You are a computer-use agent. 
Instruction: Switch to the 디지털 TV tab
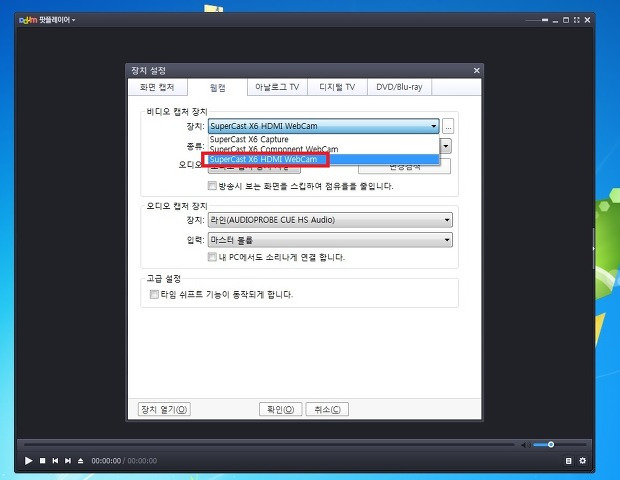pyautogui.click(x=337, y=87)
